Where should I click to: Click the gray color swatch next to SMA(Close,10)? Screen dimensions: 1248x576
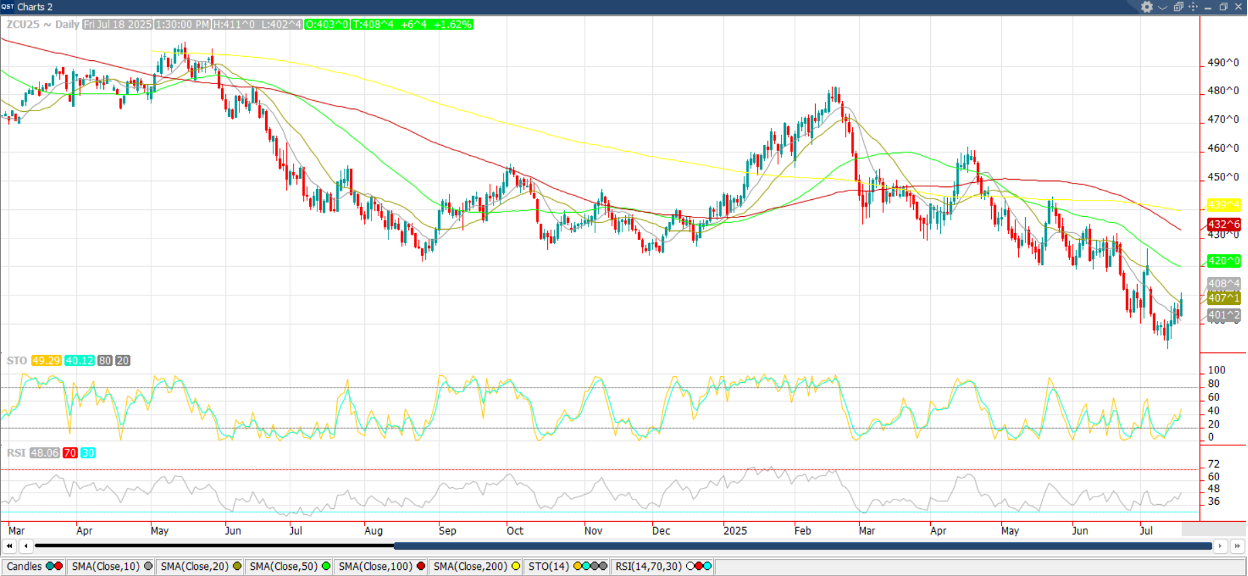click(x=146, y=566)
